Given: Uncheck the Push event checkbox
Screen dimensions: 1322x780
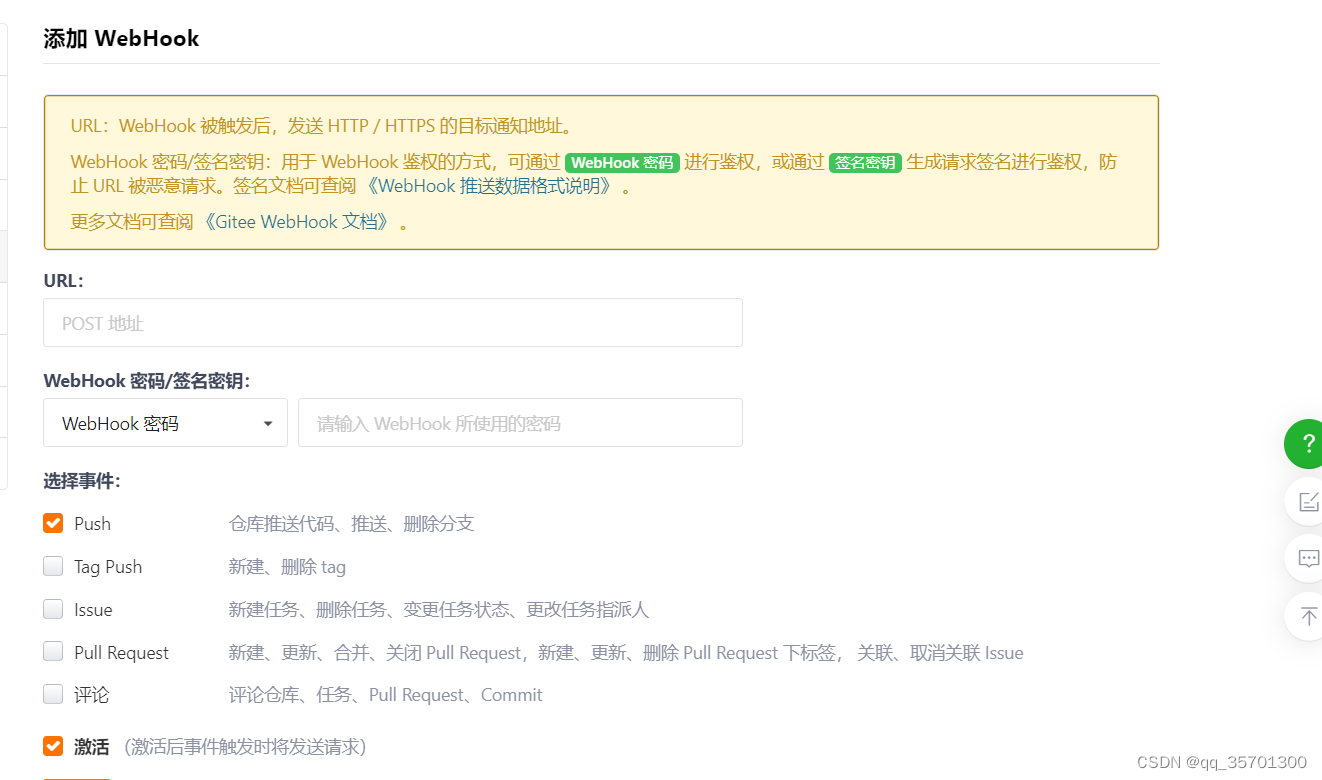Looking at the screenshot, I should point(52,522).
